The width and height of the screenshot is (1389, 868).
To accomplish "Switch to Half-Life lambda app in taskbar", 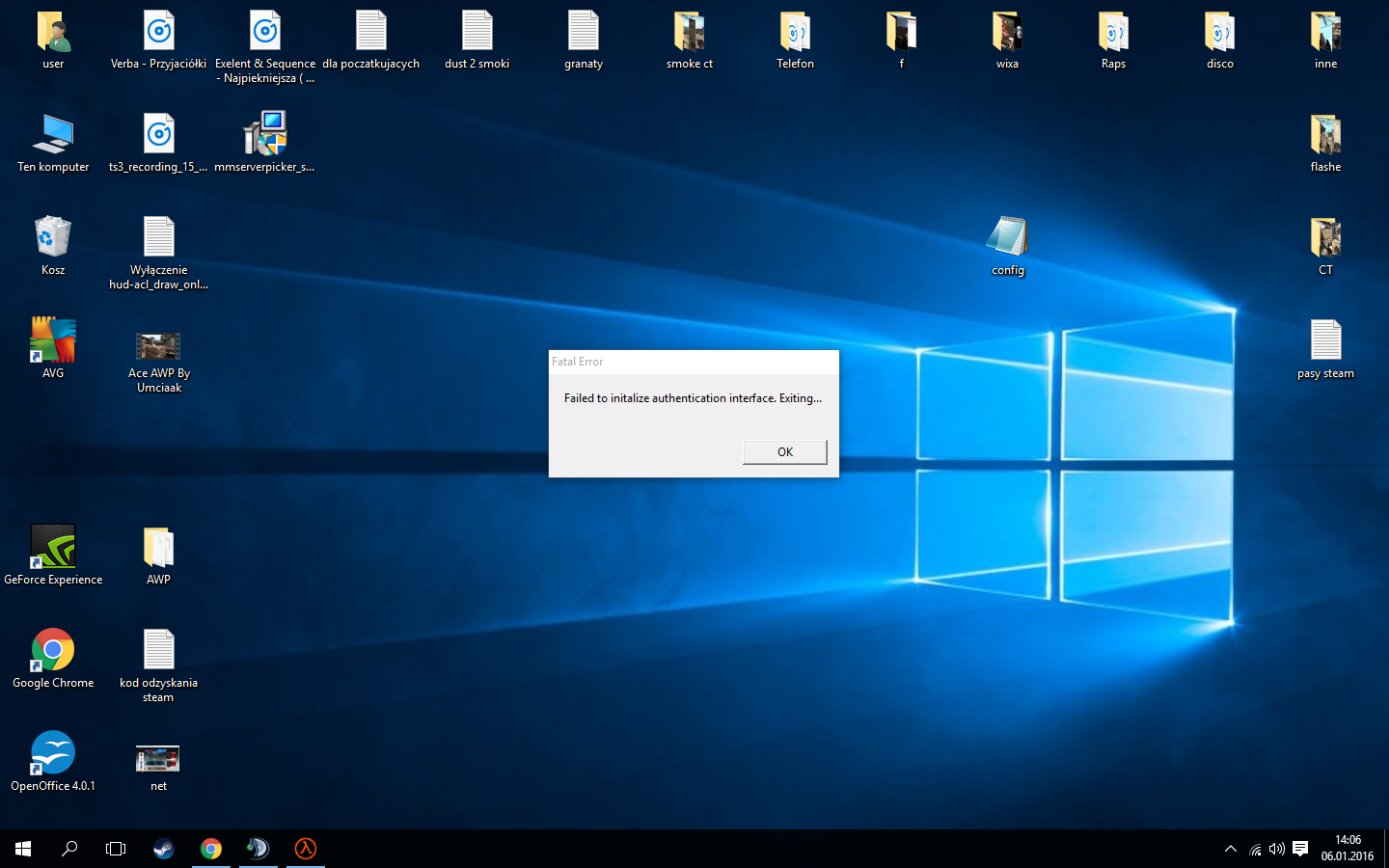I will pos(306,849).
